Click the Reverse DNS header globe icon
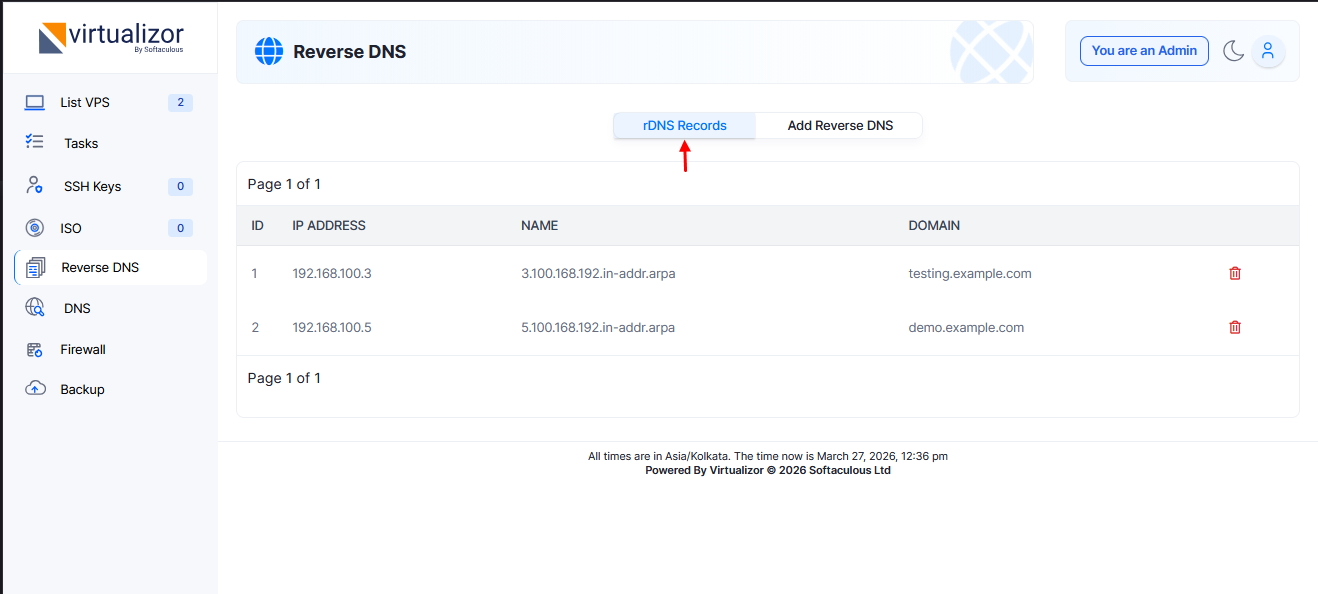Viewport: 1318px width, 594px height. [x=269, y=51]
